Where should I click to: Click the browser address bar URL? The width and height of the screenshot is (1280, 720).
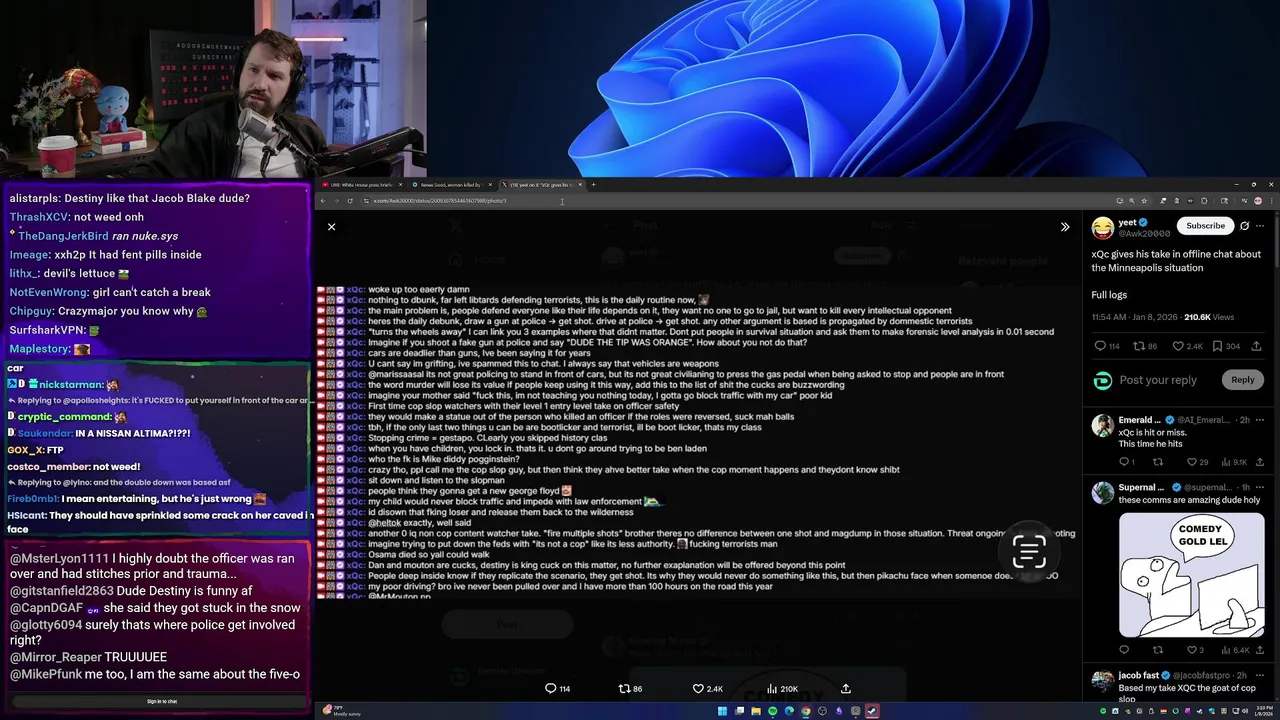440,201
